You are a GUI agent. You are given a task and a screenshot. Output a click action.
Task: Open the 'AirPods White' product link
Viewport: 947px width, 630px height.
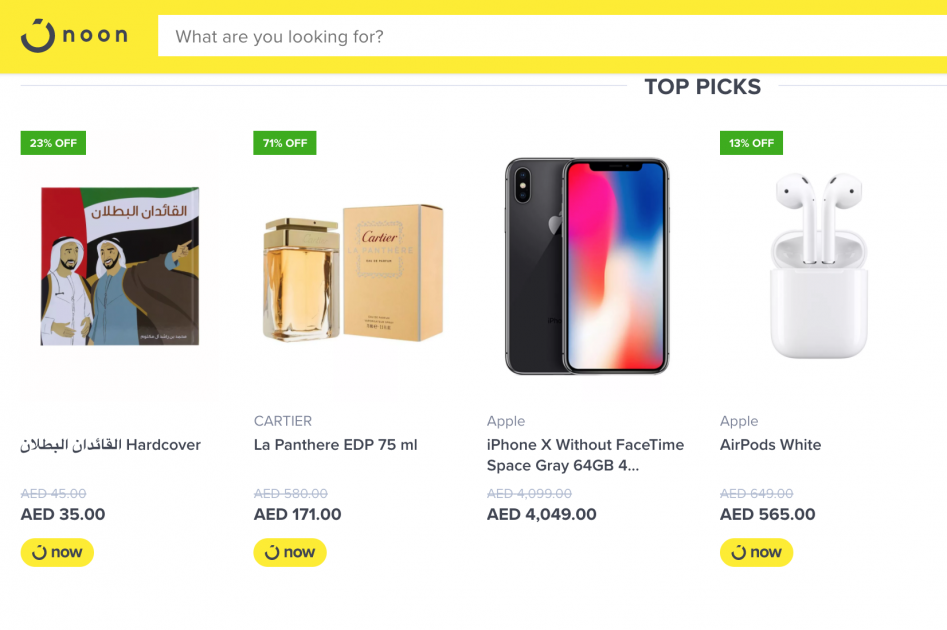770,445
